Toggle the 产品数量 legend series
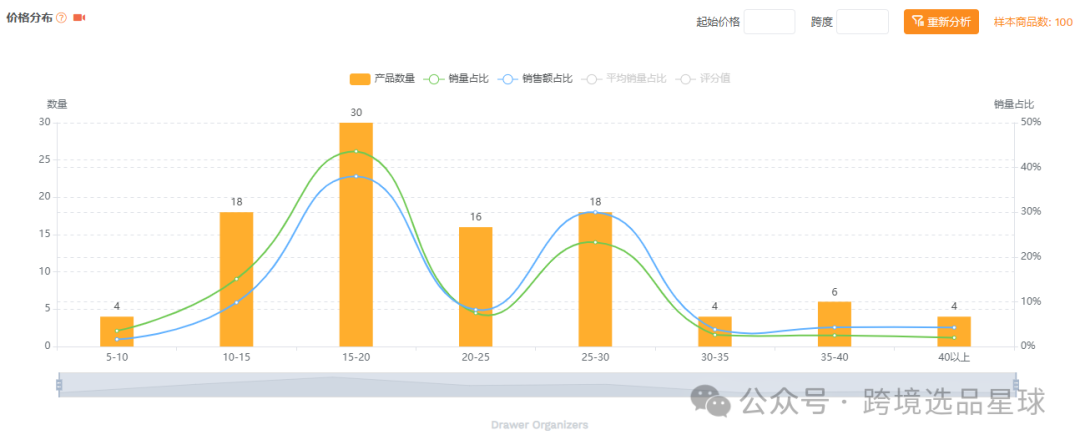The height and width of the screenshot is (445, 1080). pyautogui.click(x=382, y=79)
